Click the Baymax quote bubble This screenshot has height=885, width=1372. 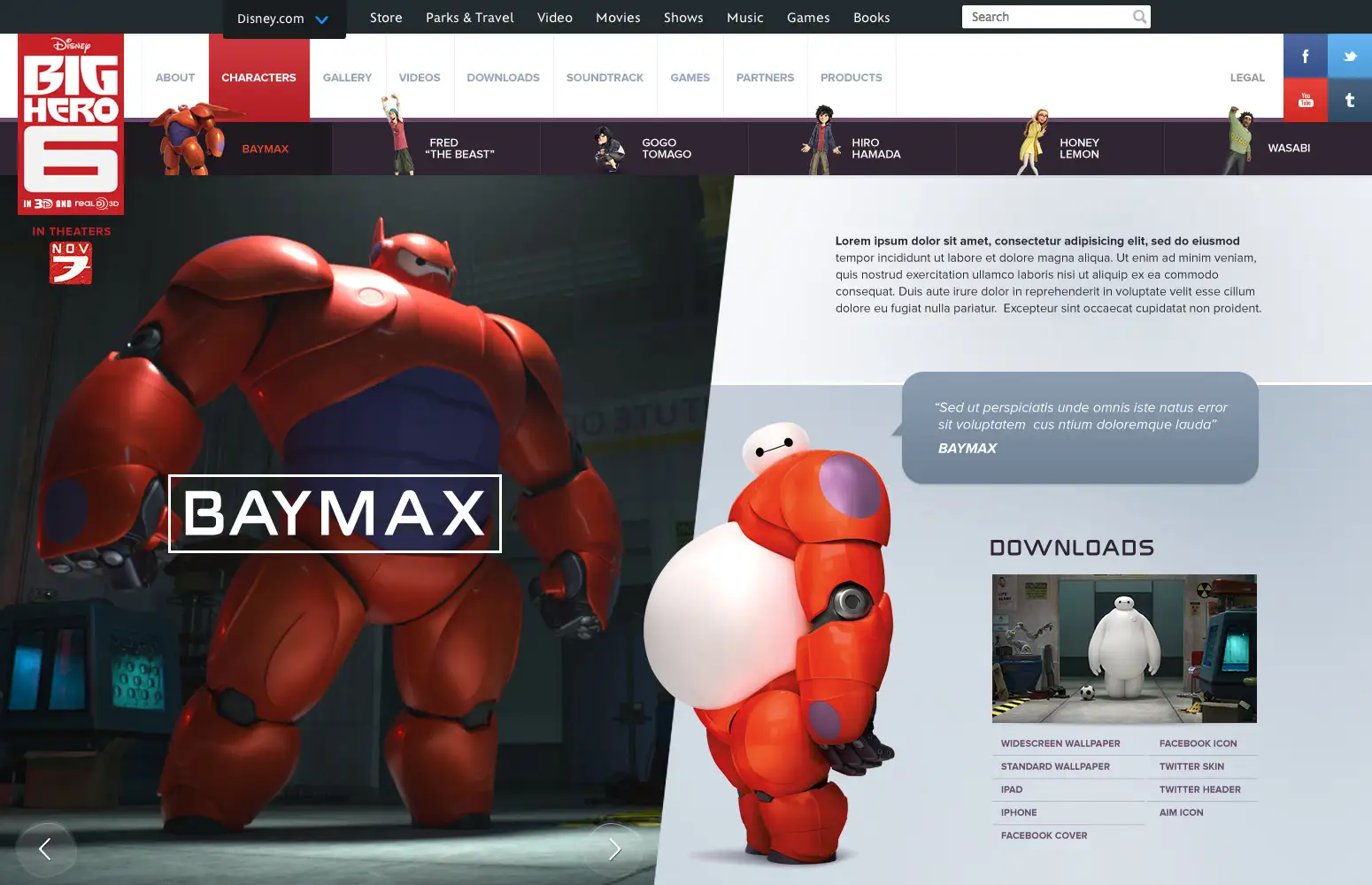coord(1080,427)
